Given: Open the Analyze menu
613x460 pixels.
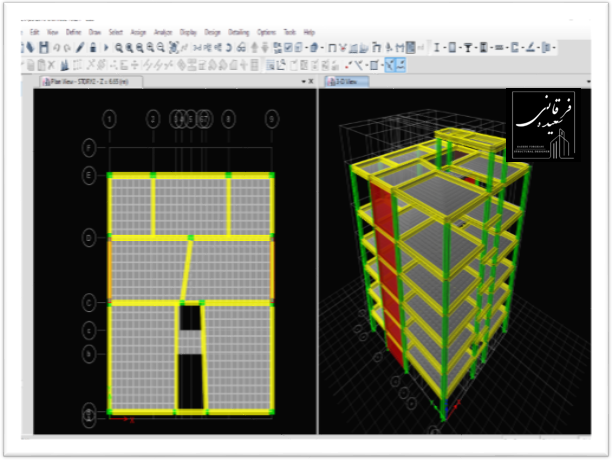Looking at the screenshot, I should pos(163,32).
